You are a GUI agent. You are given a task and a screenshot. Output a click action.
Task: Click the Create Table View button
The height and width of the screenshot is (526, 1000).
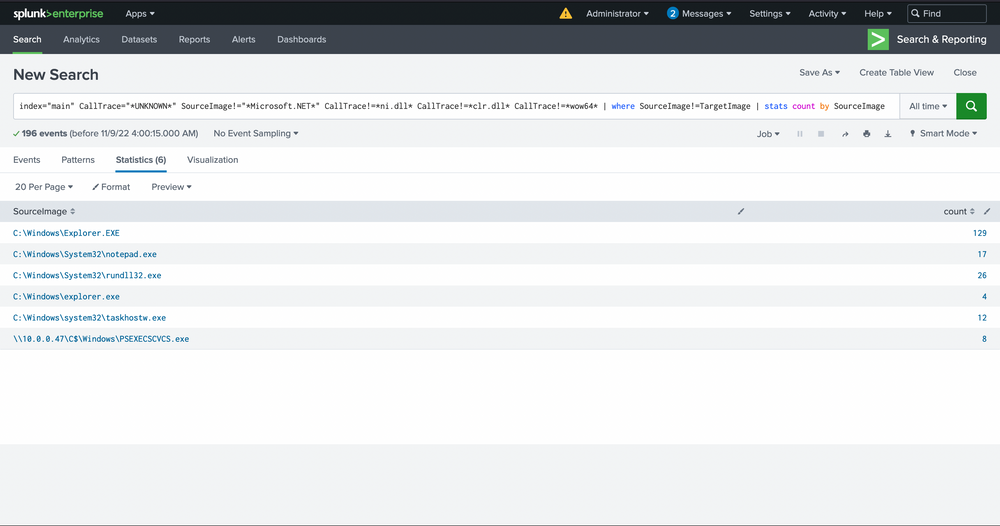896,73
